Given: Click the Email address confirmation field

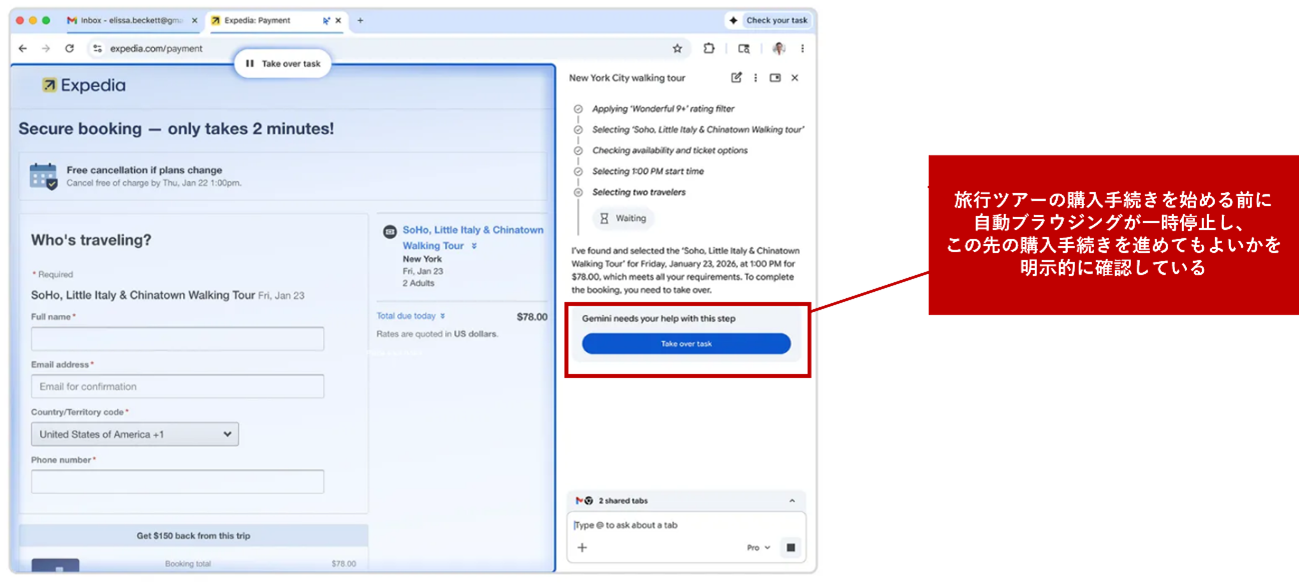Looking at the screenshot, I should click(177, 386).
